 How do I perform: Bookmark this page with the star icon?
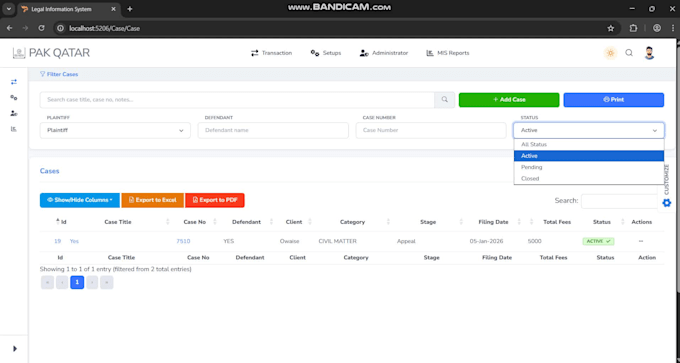pyautogui.click(x=611, y=28)
